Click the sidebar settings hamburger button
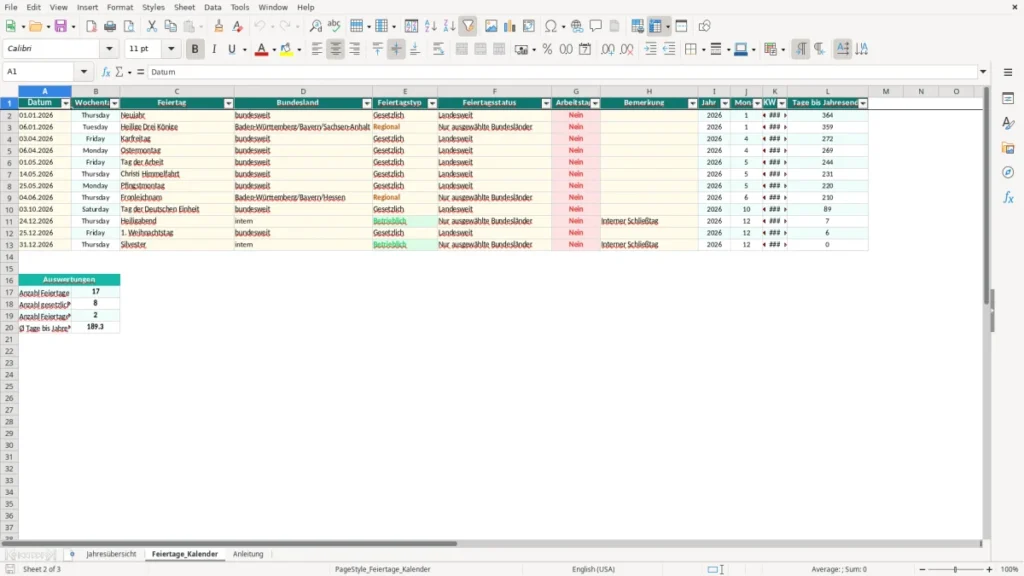Screen dimensions: 1024x576 coord(1008,72)
